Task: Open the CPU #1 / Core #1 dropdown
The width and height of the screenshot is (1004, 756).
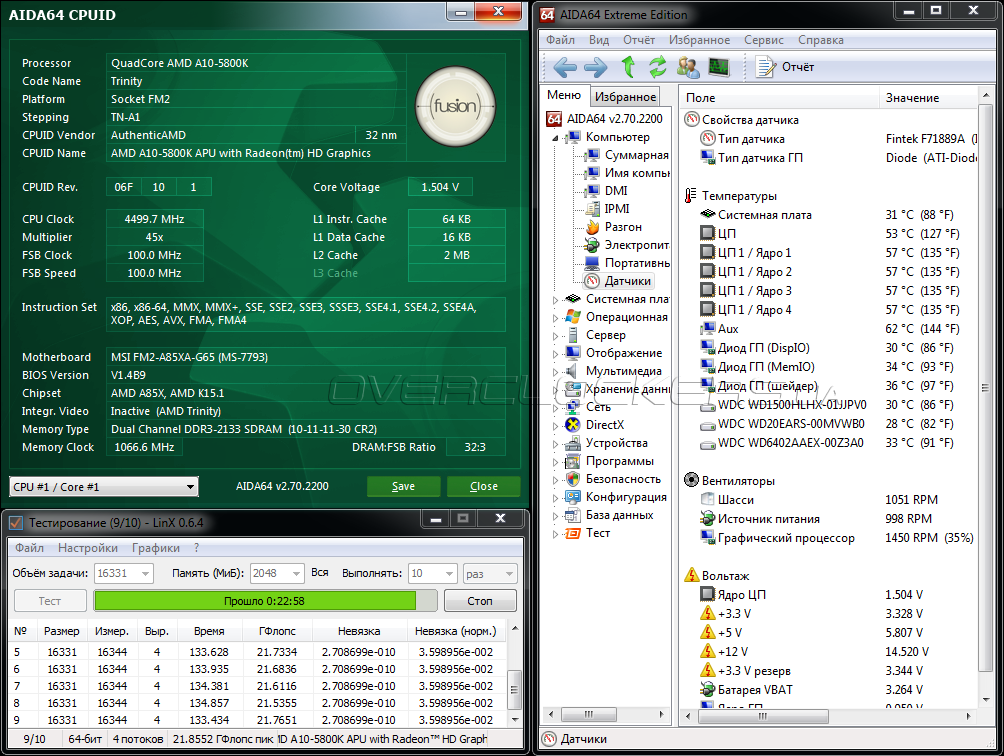Action: pos(104,487)
